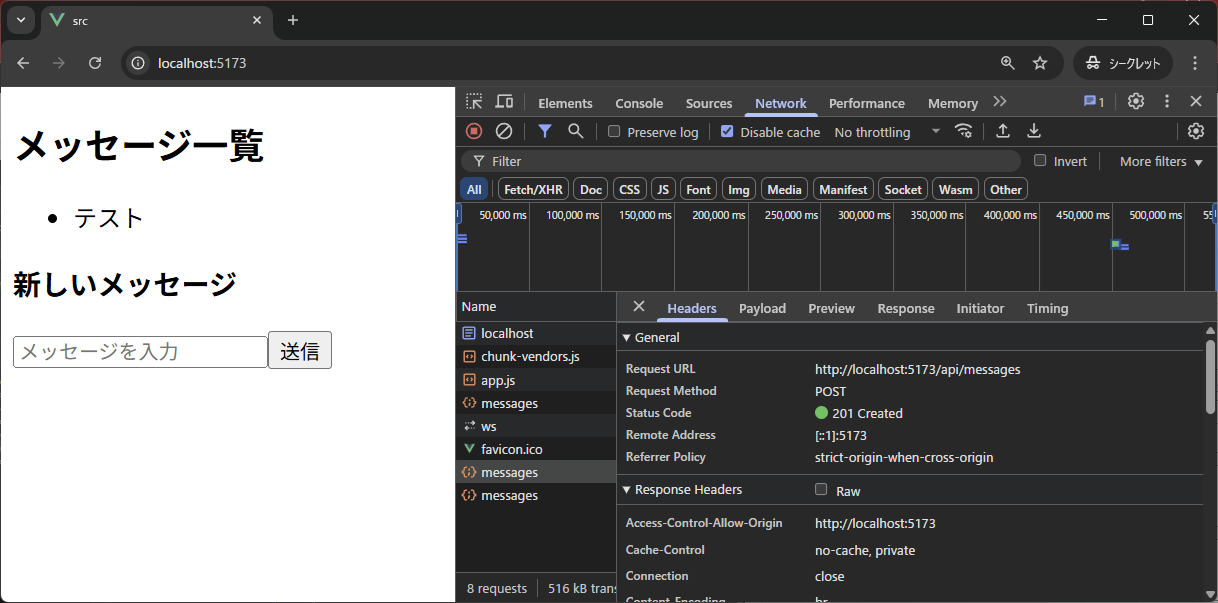Filter requests by CSS
Image resolution: width=1218 pixels, height=603 pixels.
[x=629, y=189]
